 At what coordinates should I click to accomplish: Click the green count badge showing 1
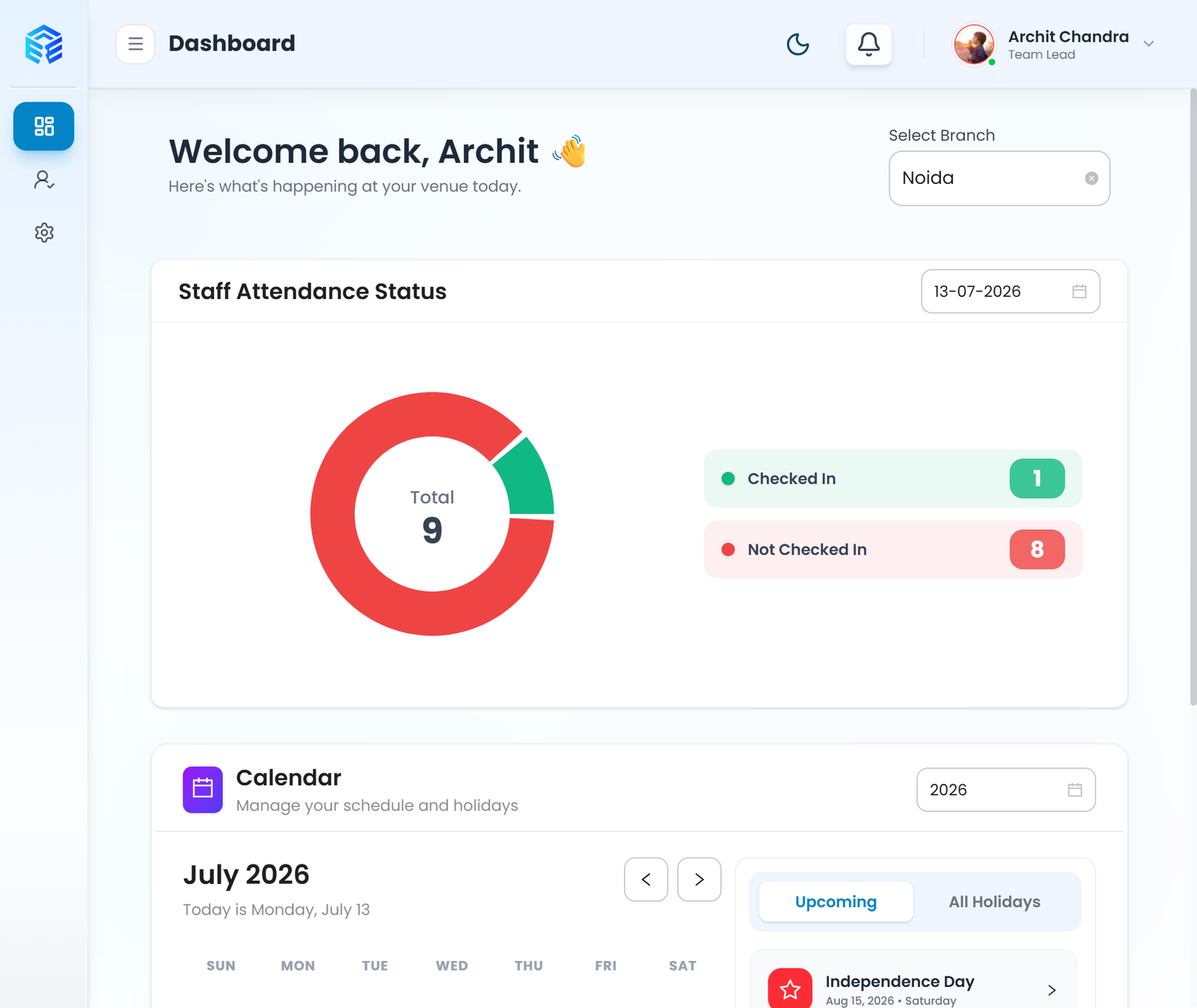coord(1037,479)
